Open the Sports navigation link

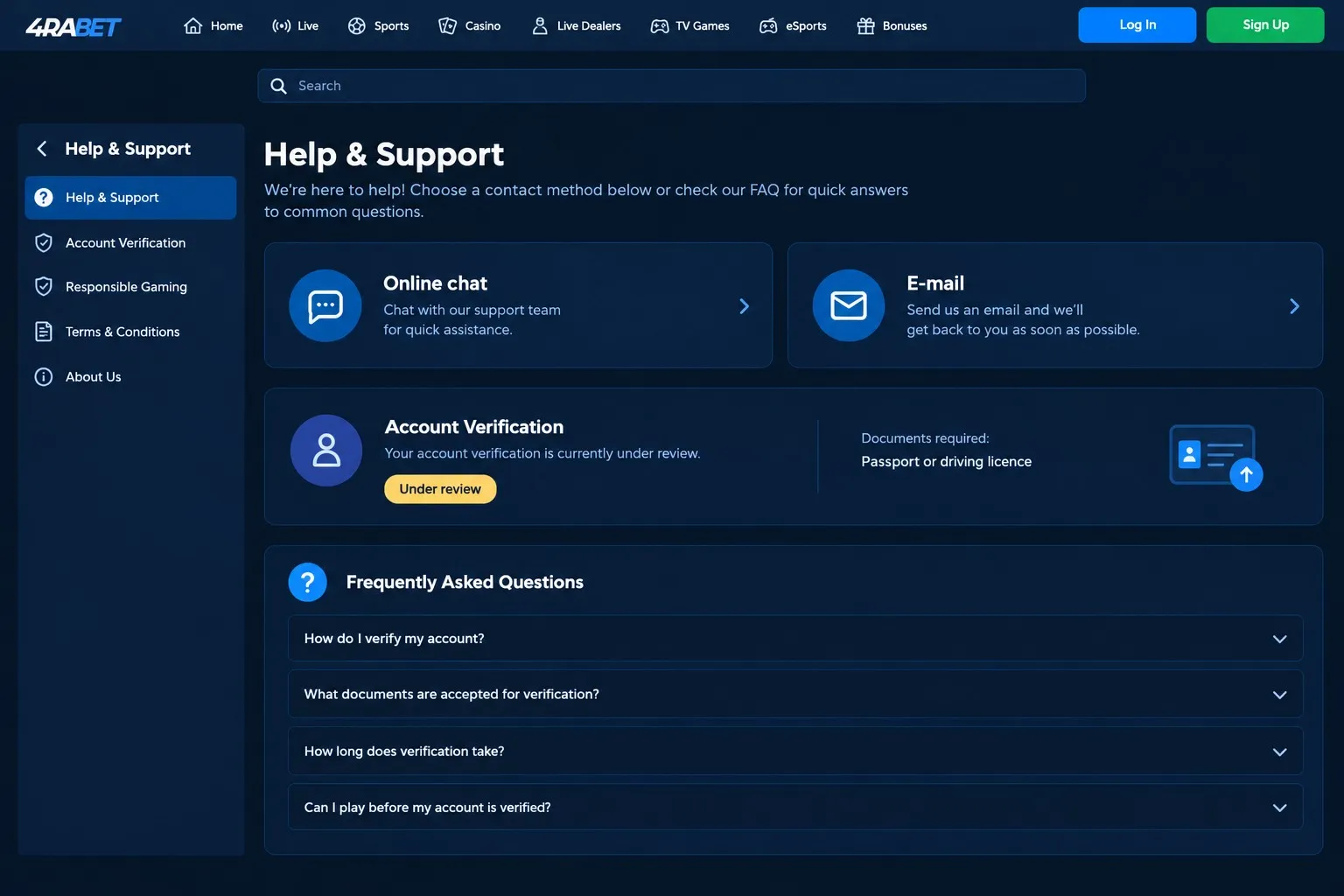click(x=378, y=26)
